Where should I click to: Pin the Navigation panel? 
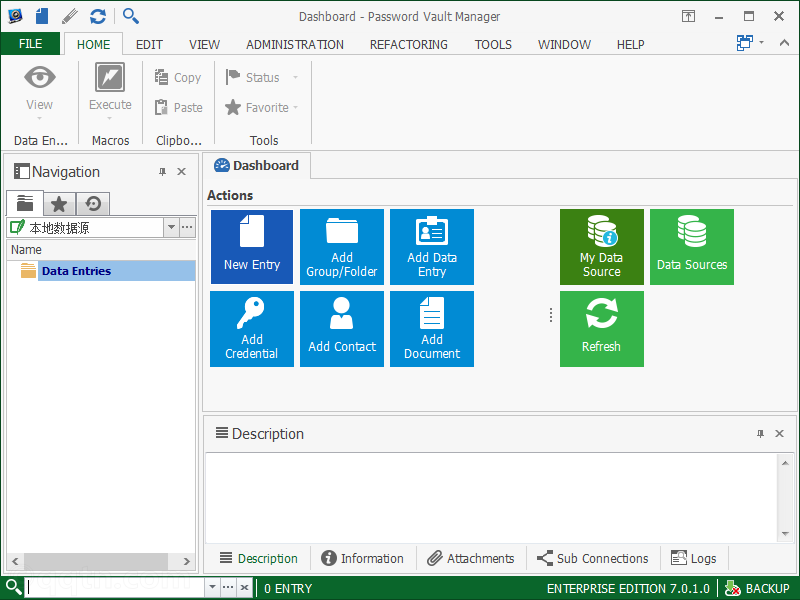tap(162, 172)
